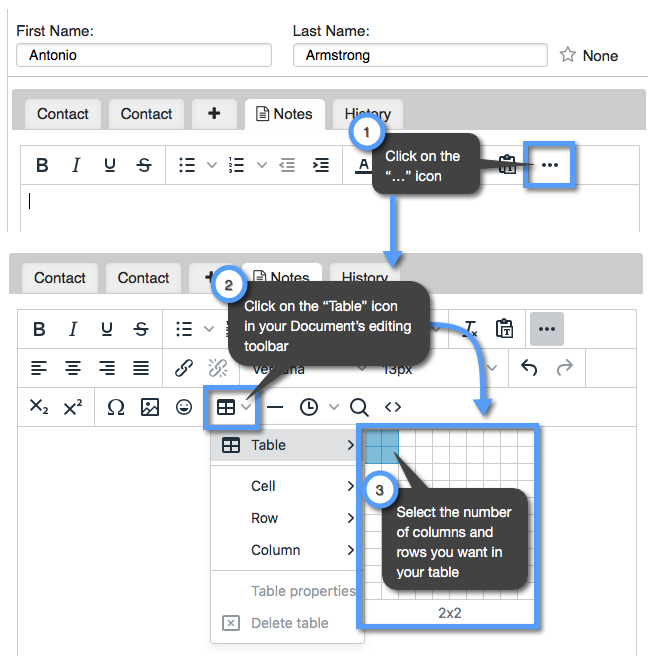Screen dimensions: 648x660
Task: Expand the date/time format dropdown chevron
Action: point(333,407)
